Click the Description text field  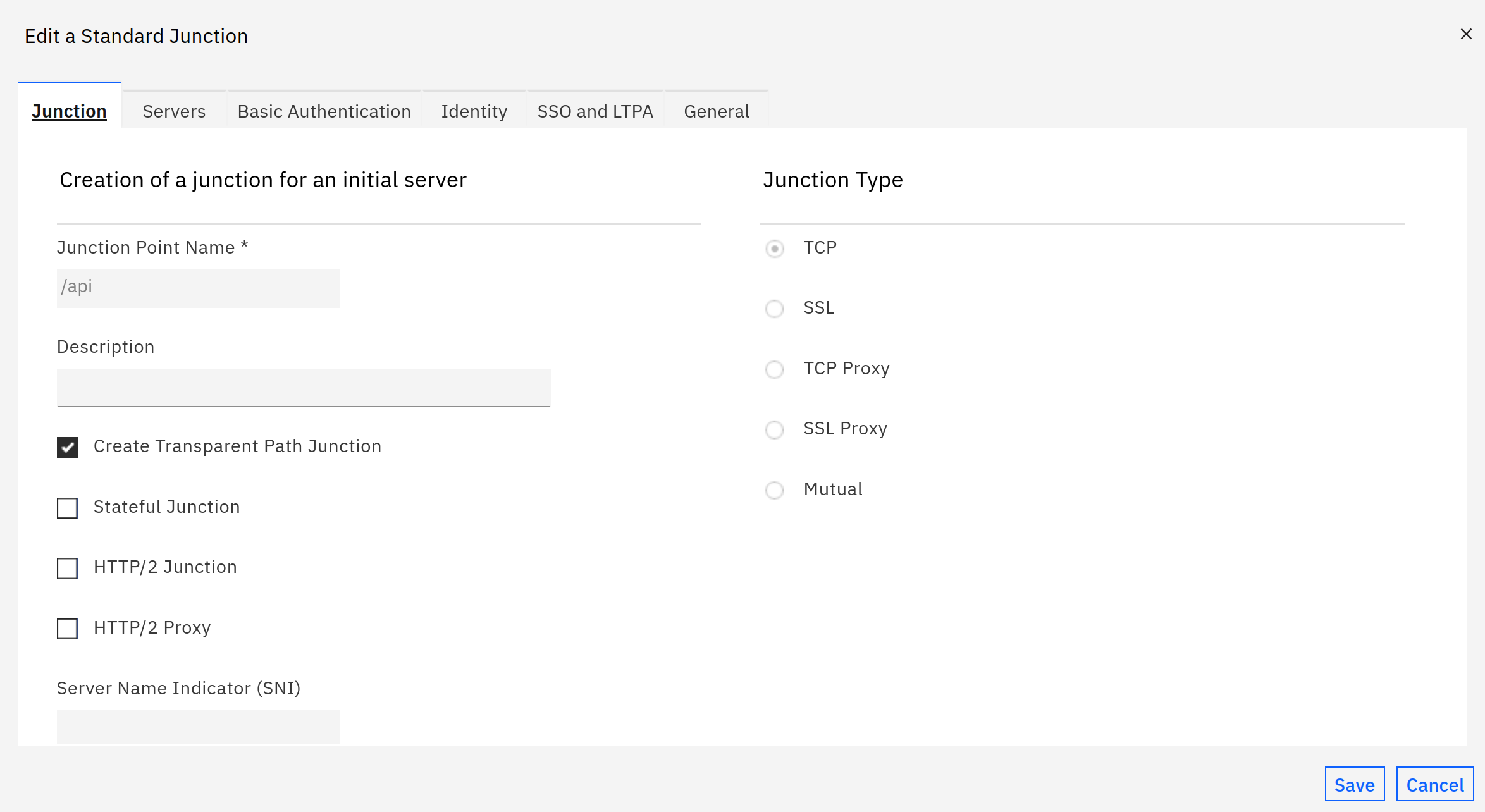(304, 387)
